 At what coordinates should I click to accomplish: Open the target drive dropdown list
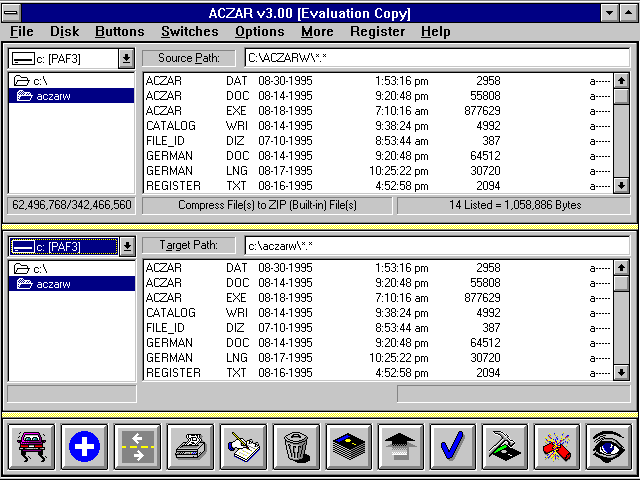click(126, 247)
